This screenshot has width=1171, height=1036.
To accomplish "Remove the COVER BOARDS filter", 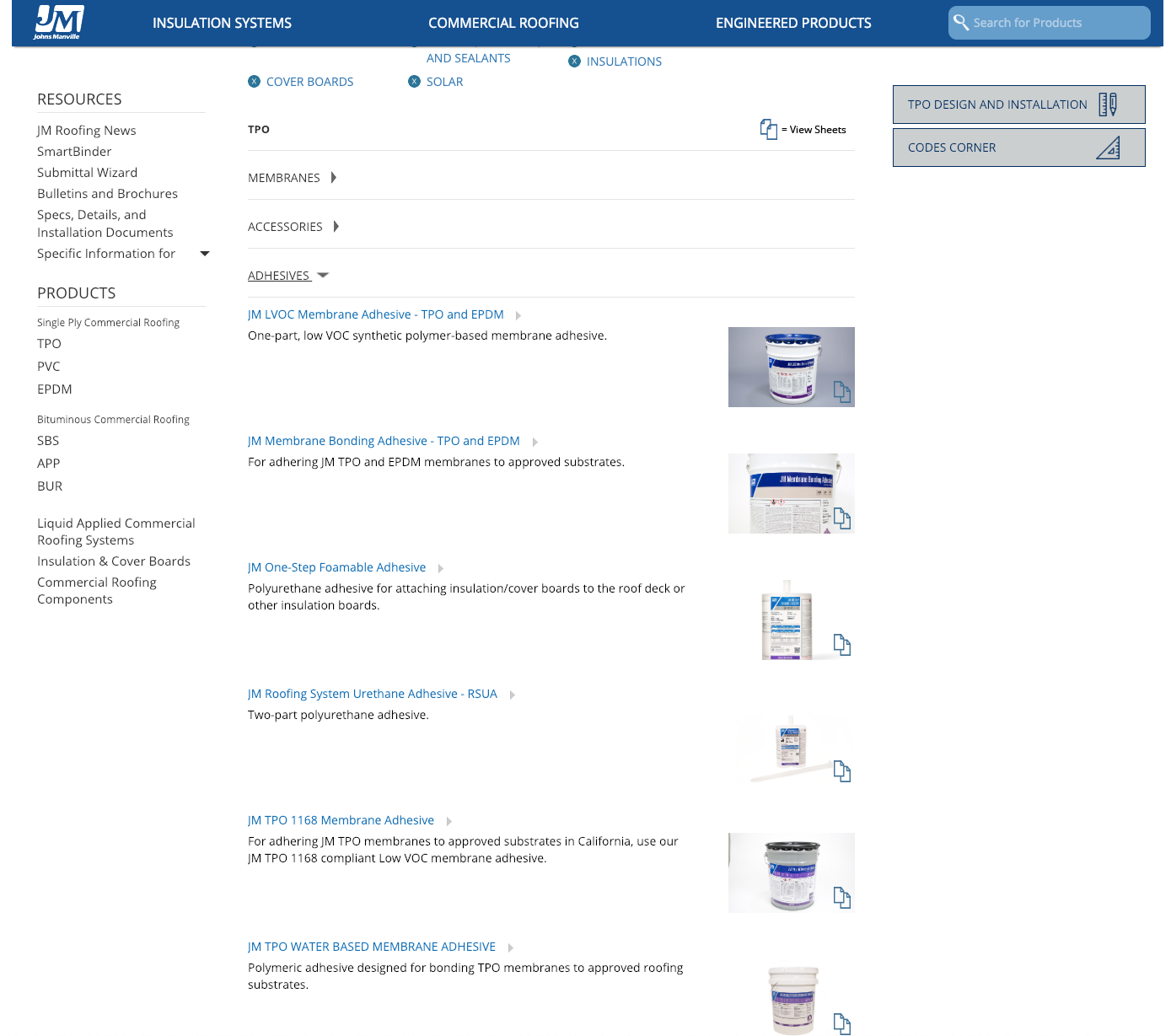I will pos(254,81).
